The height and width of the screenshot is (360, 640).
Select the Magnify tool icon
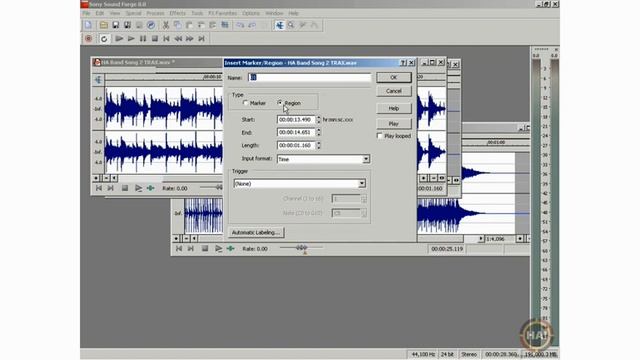coord(291,25)
